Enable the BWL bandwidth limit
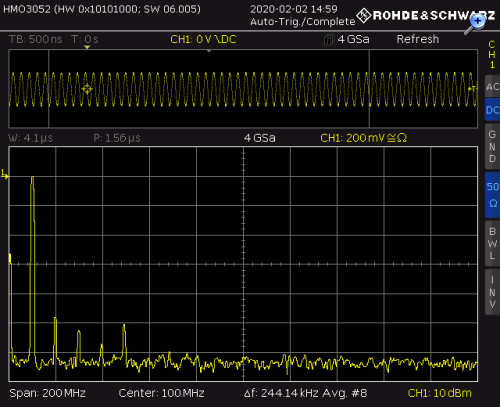The width and height of the screenshot is (500, 407). tap(492, 243)
